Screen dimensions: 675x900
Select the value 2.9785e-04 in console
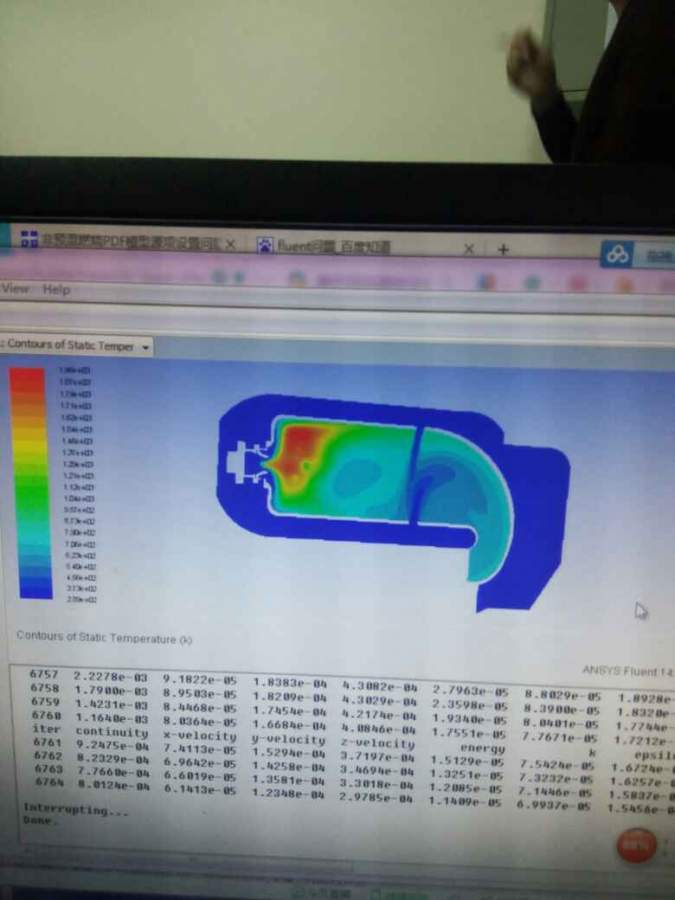pyautogui.click(x=375, y=796)
